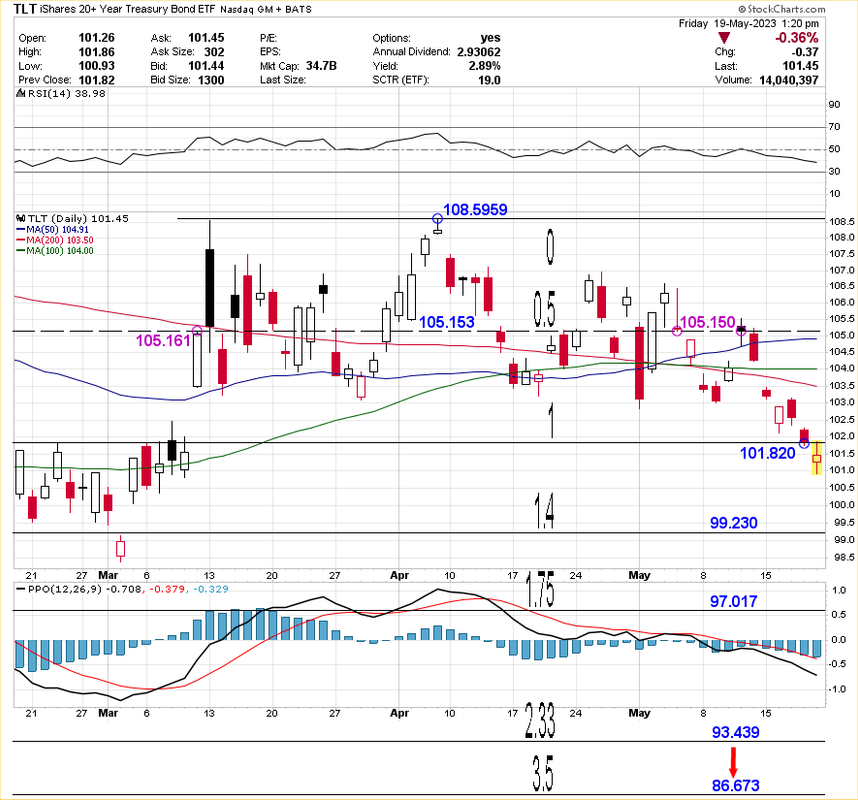Screen dimensions: 858x800
Task: Click the magenta 105.150 price annotation
Action: click(707, 322)
